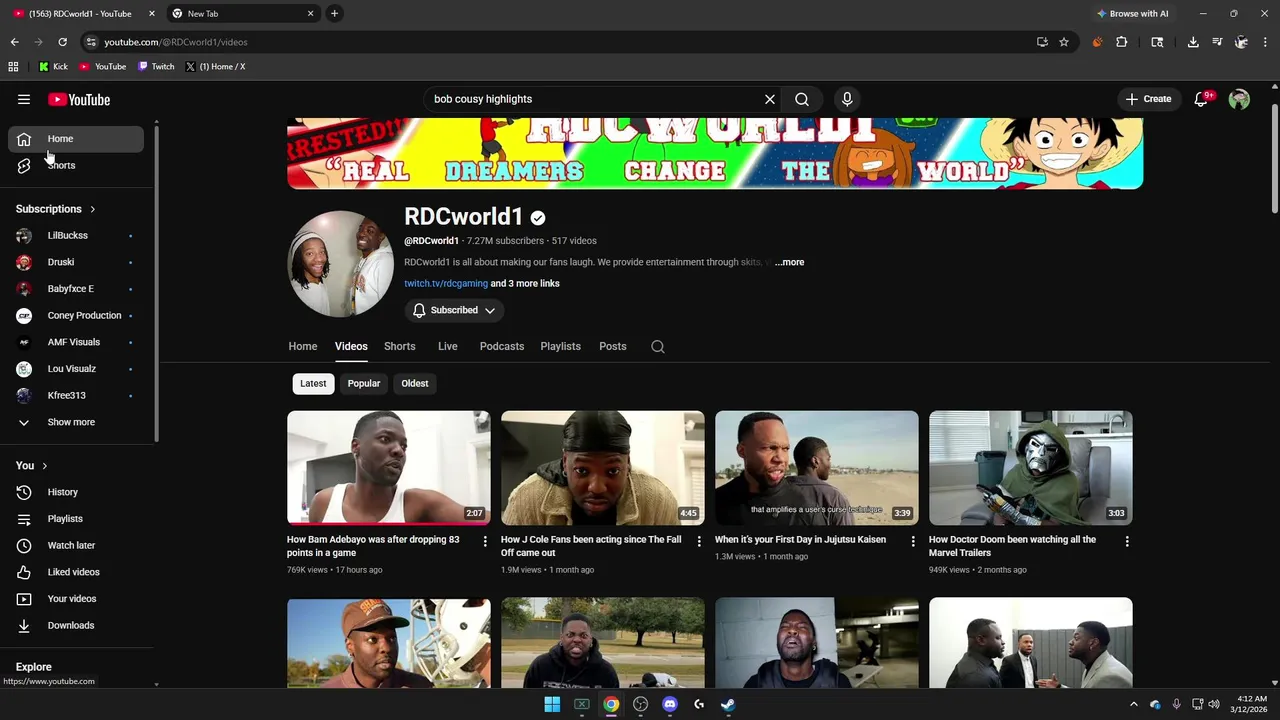Start voice search with microphone icon

[847, 99]
